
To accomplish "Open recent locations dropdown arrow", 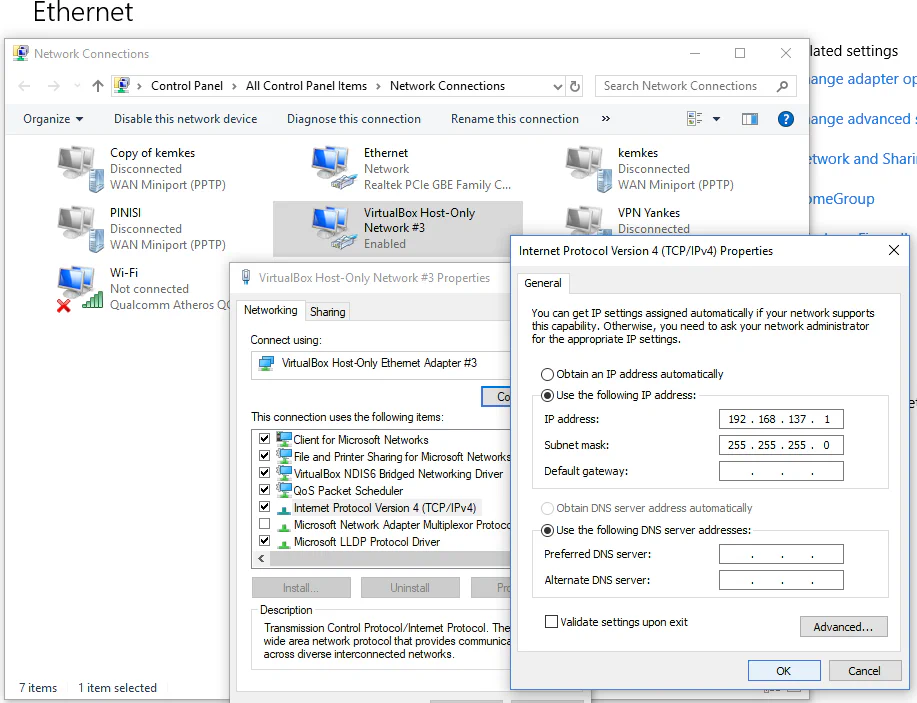I will pyautogui.click(x=77, y=86).
